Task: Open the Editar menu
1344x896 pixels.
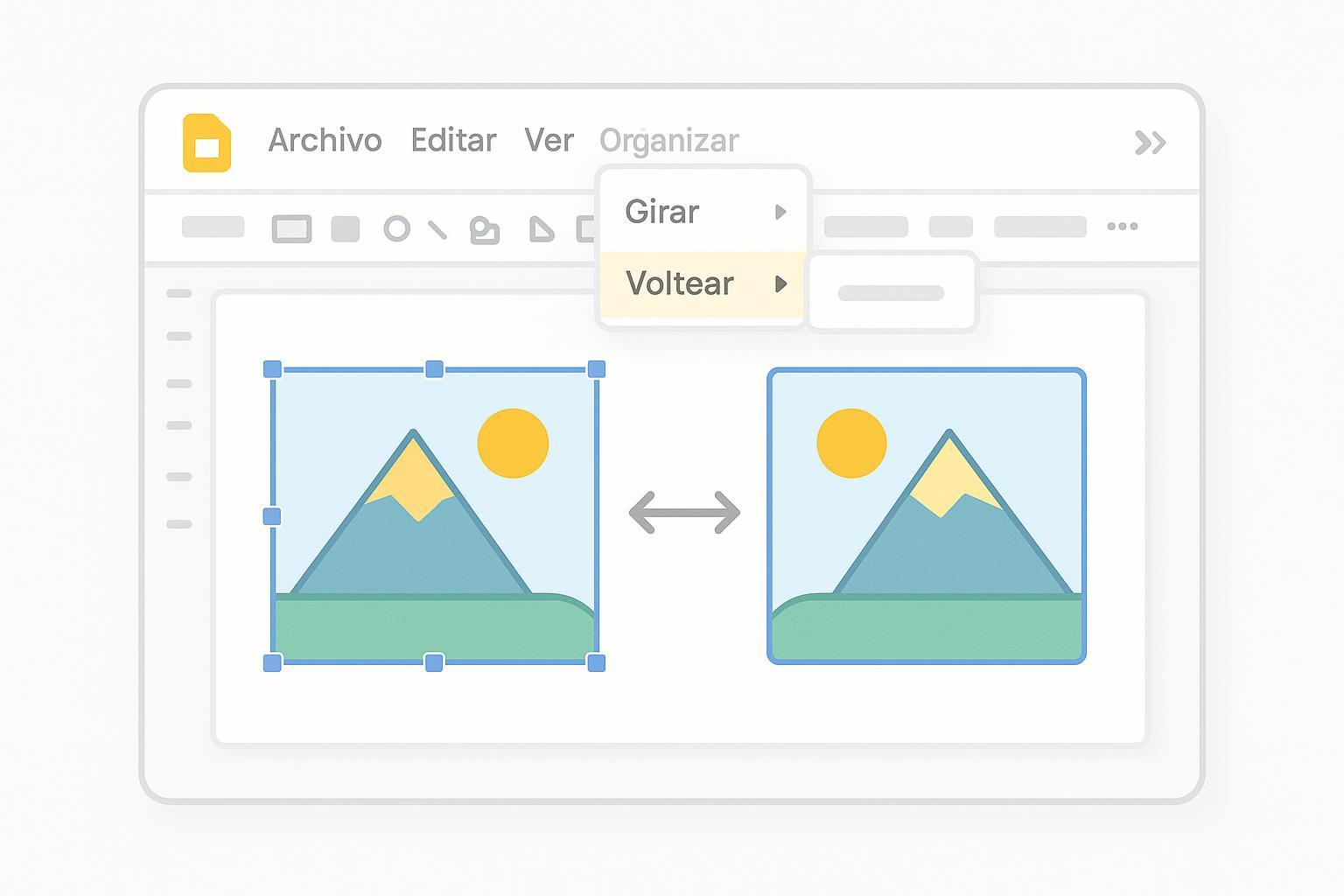Action: point(453,140)
